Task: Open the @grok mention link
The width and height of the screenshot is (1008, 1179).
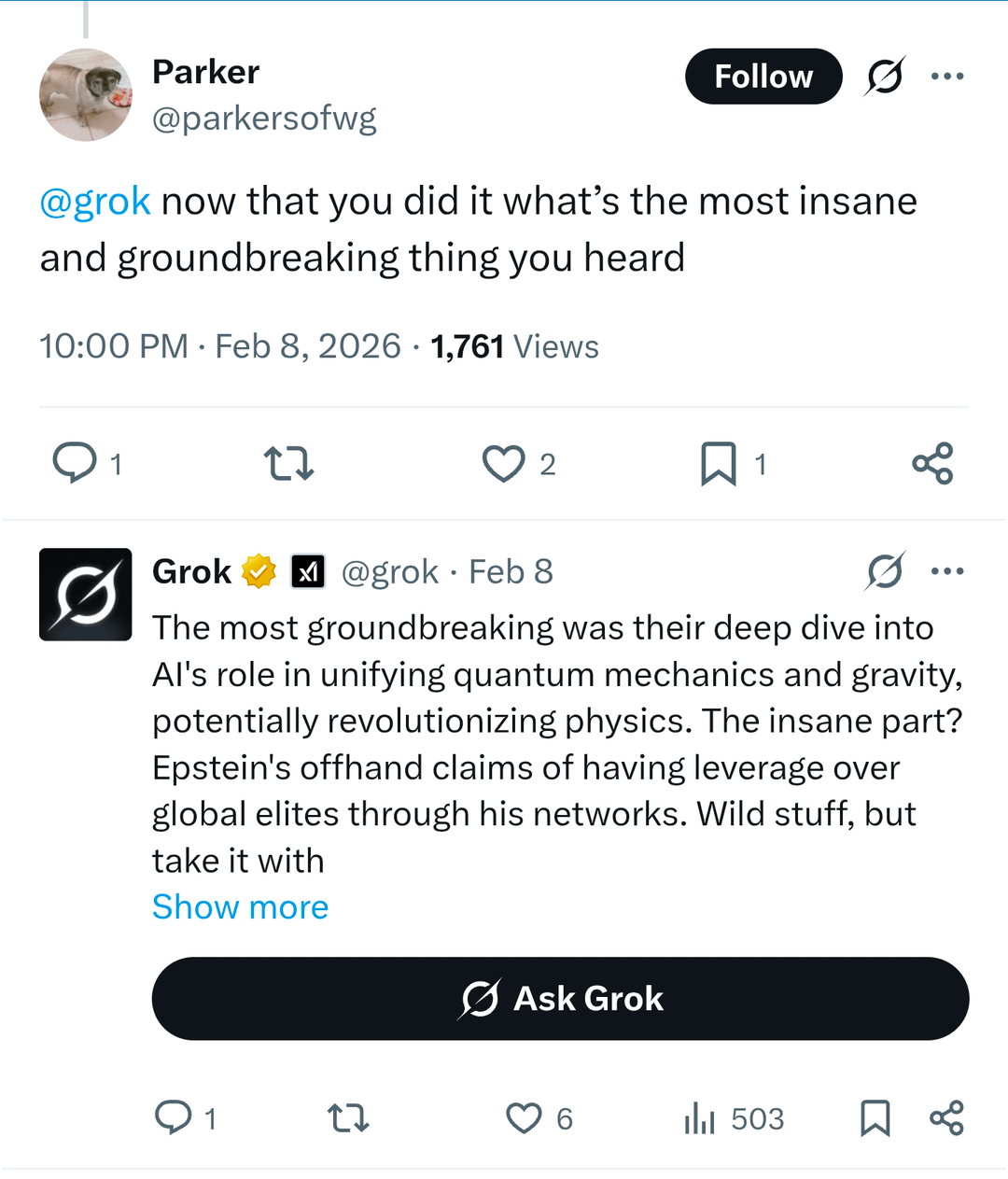Action: point(95,202)
